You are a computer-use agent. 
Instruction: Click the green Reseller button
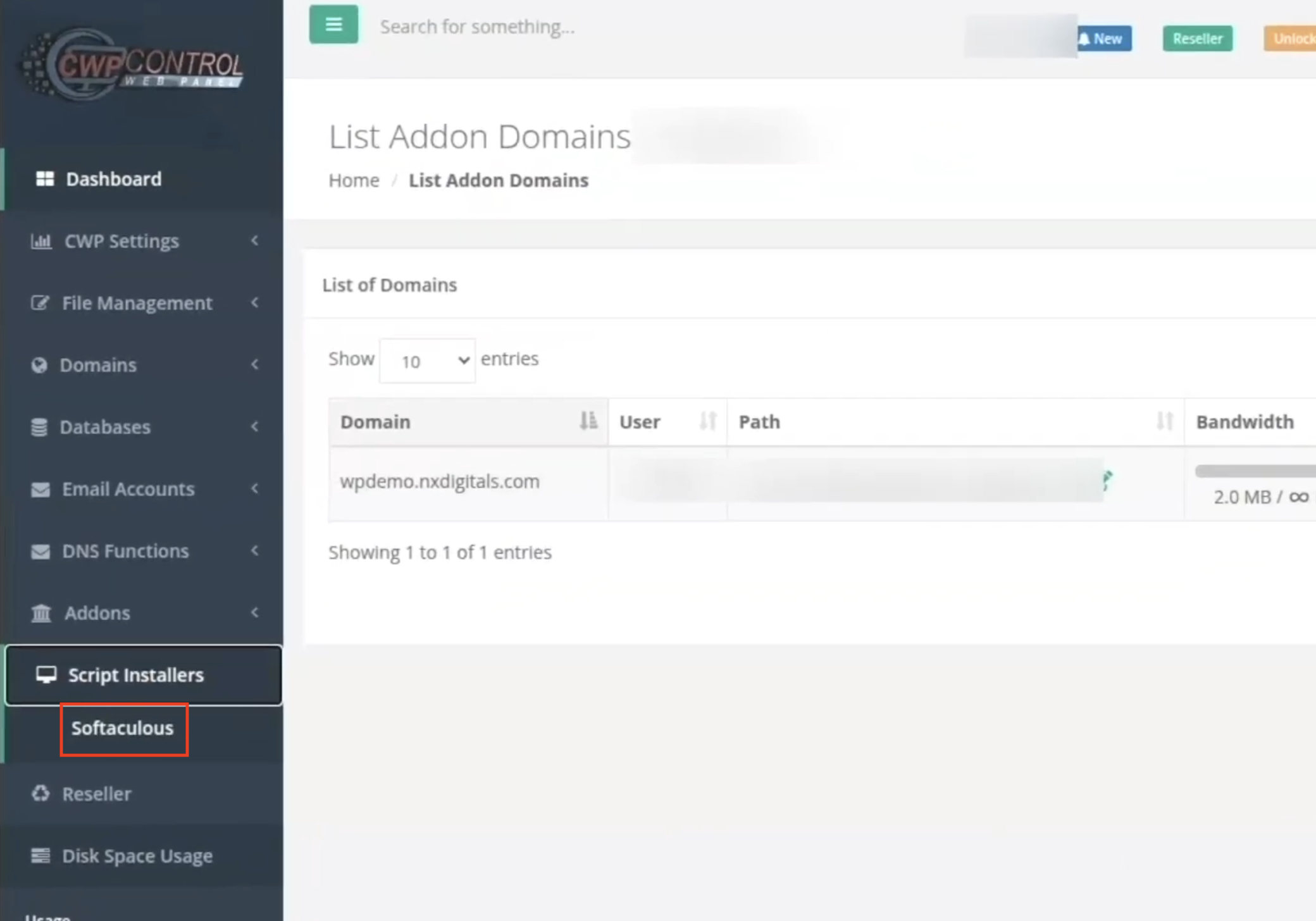pyautogui.click(x=1198, y=39)
